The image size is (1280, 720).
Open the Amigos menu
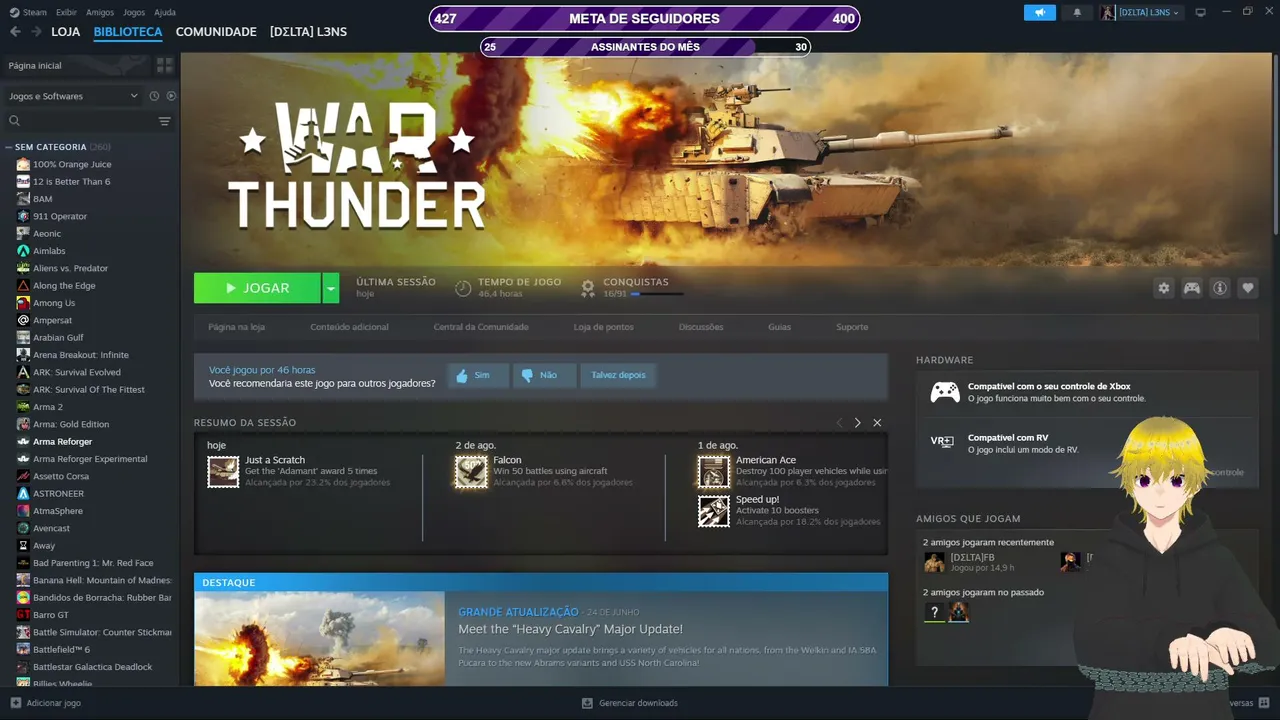[x=100, y=12]
